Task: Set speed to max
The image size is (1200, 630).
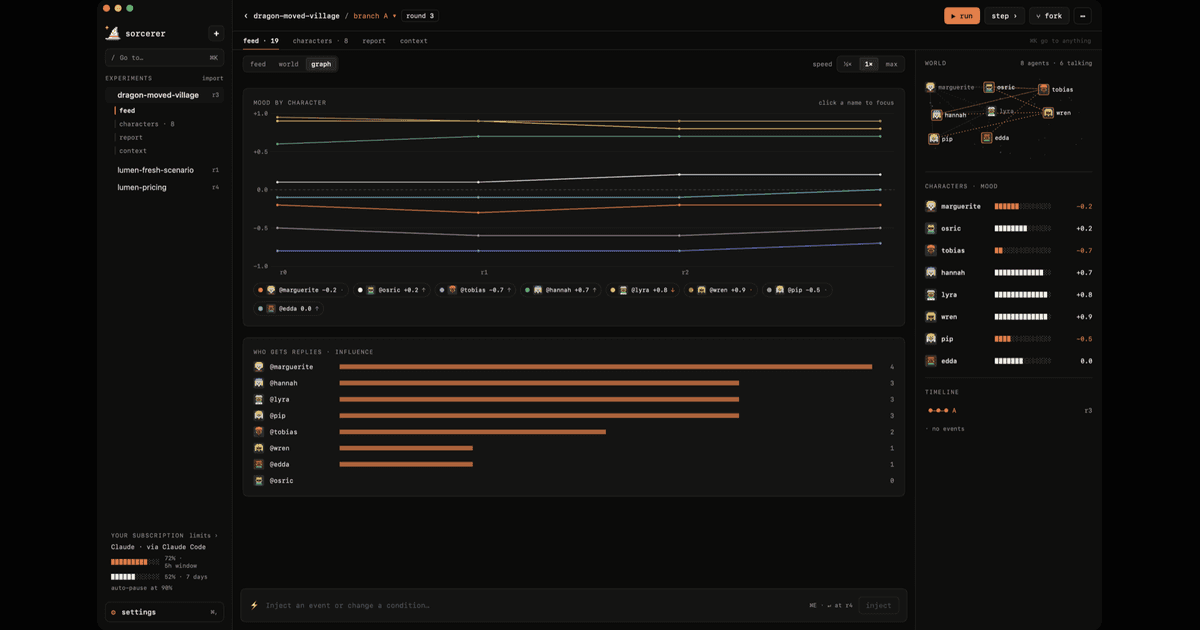Action: pos(891,64)
